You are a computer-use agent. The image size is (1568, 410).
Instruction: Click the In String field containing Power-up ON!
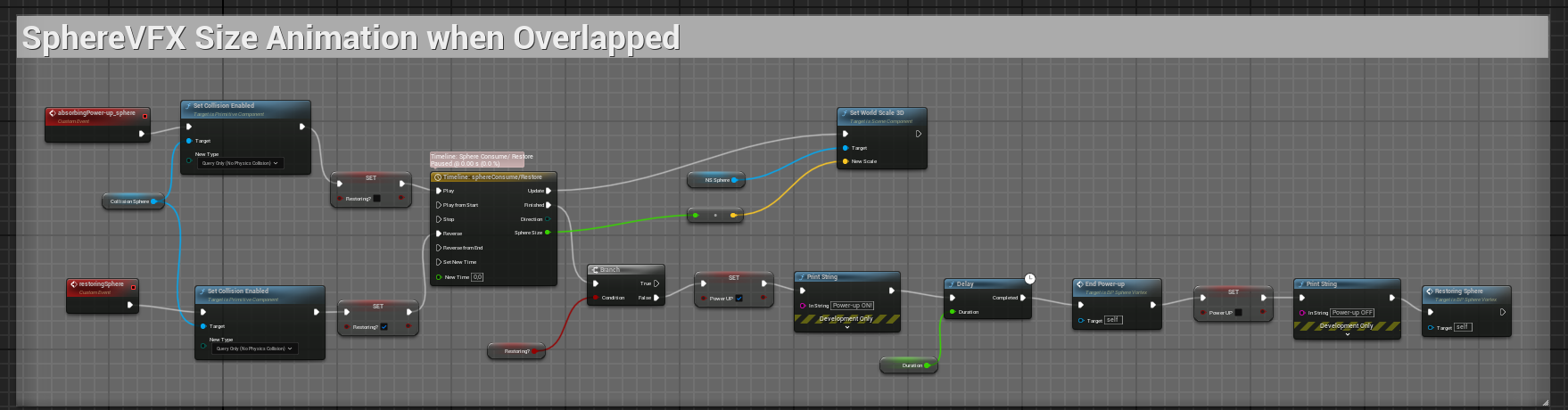[853, 306]
